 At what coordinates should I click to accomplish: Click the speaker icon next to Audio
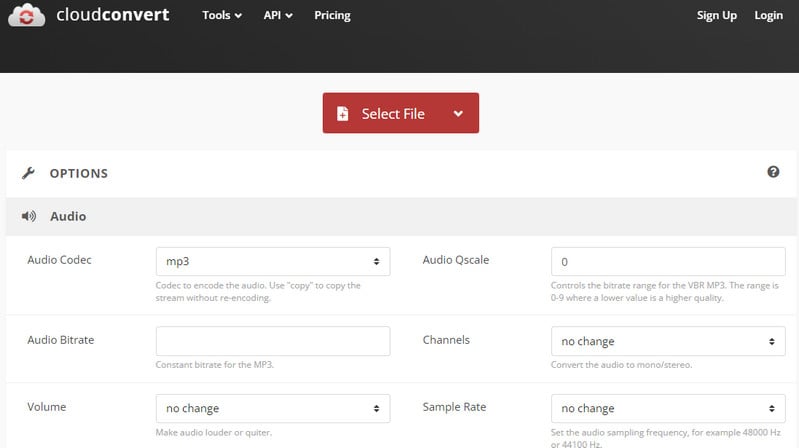(x=29, y=216)
